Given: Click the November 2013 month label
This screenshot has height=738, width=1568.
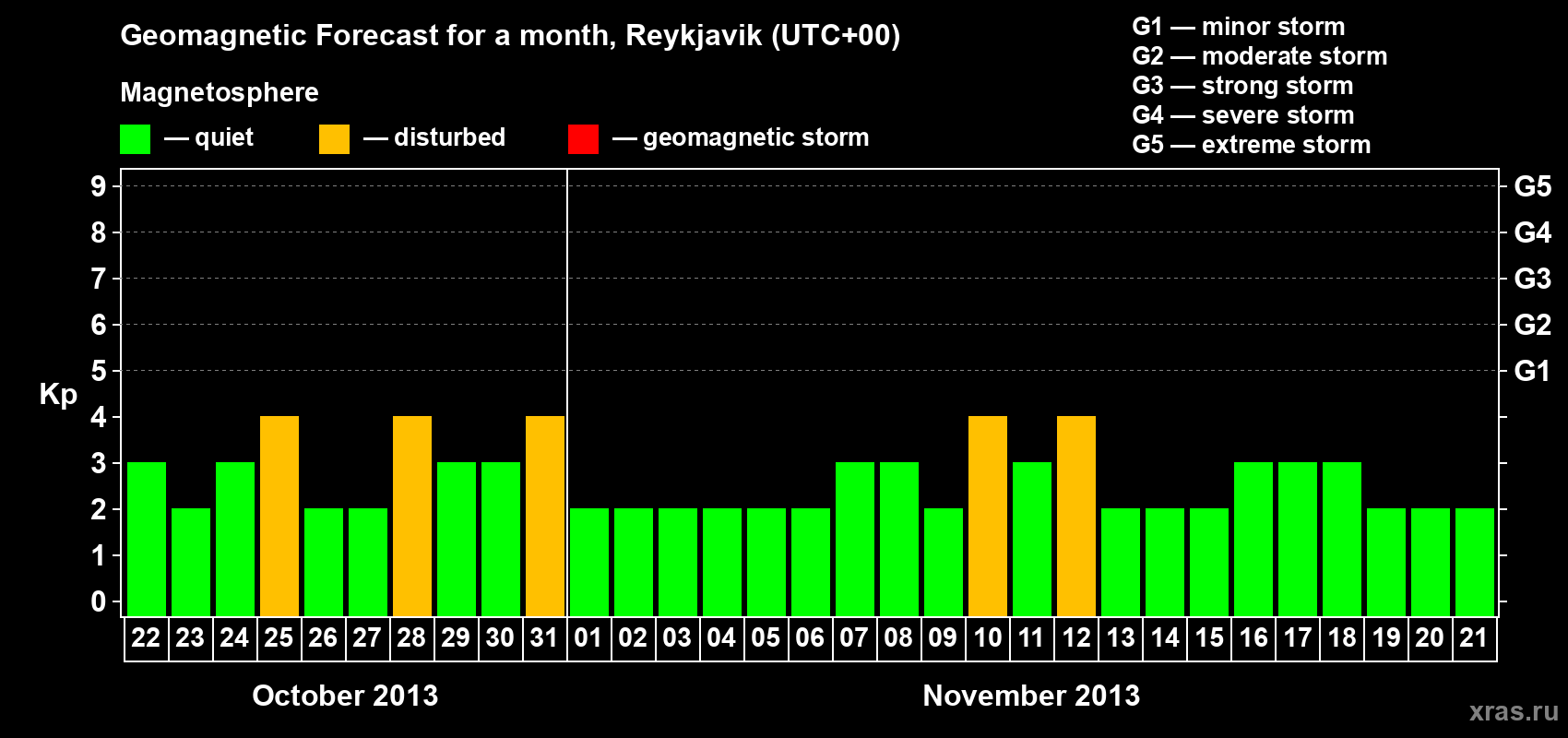Looking at the screenshot, I should (1031, 696).
